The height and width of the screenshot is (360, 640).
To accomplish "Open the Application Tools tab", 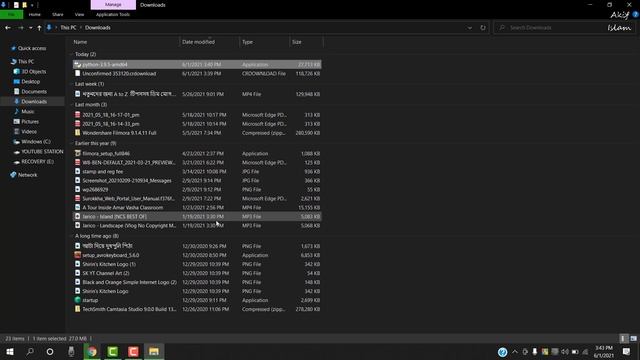I will 113,14.
